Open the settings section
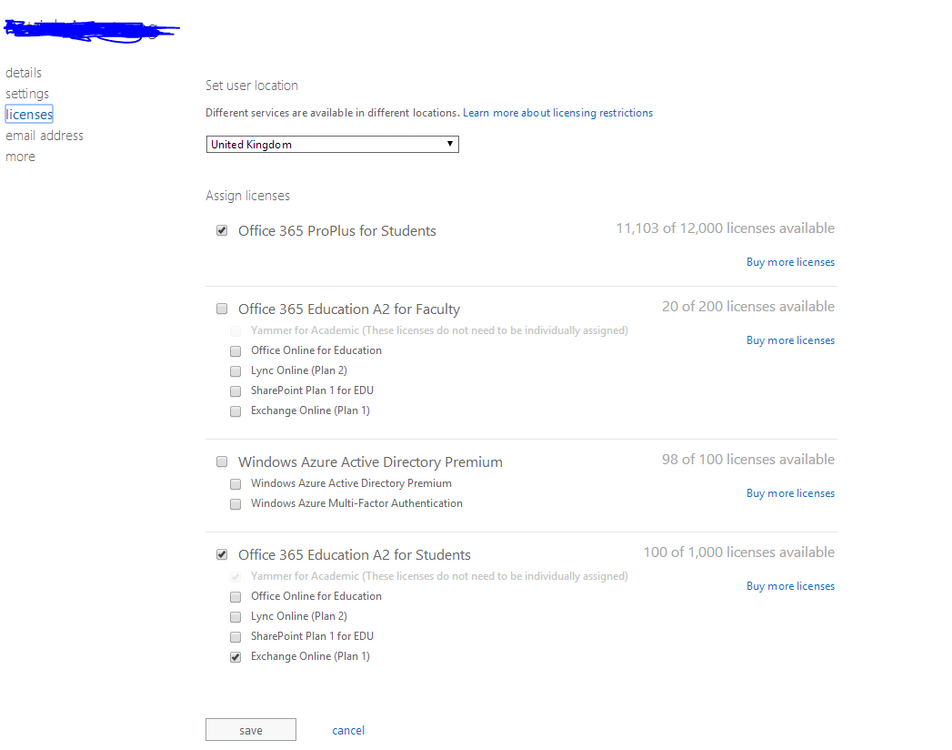The image size is (952, 750). pos(27,94)
